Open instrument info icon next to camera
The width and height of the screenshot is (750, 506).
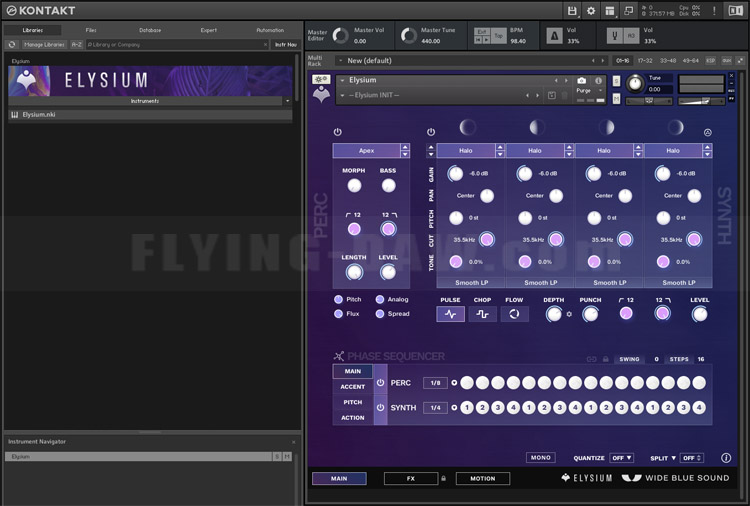pyautogui.click(x=598, y=80)
